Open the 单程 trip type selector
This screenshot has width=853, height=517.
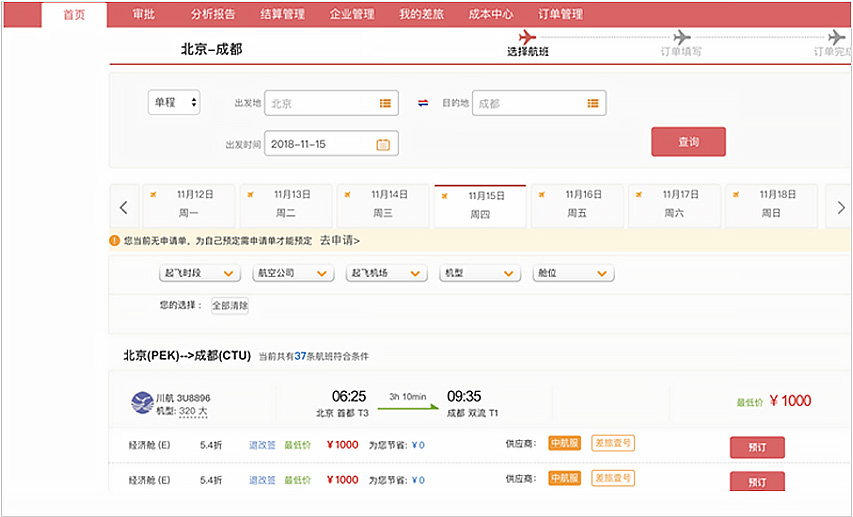pyautogui.click(x=174, y=102)
